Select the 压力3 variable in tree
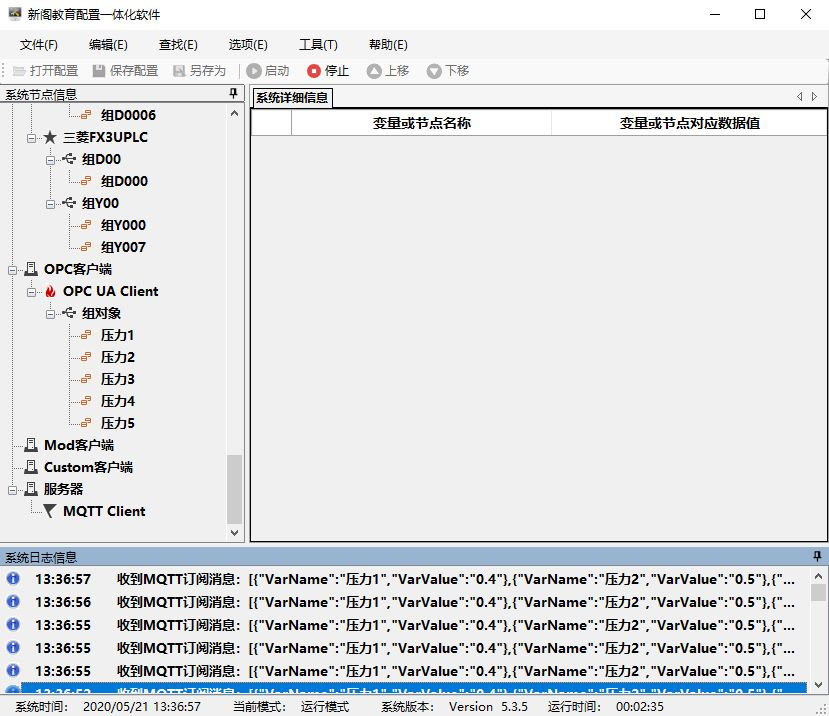 point(117,379)
